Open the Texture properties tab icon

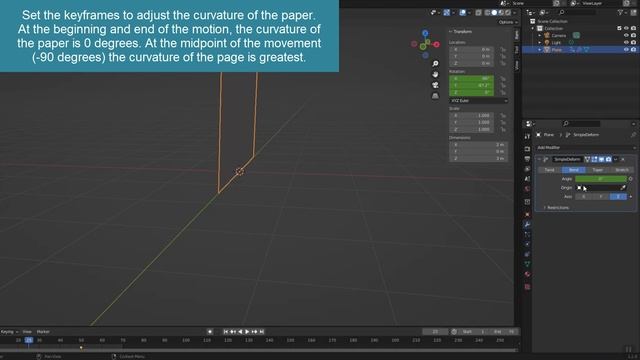click(x=527, y=287)
